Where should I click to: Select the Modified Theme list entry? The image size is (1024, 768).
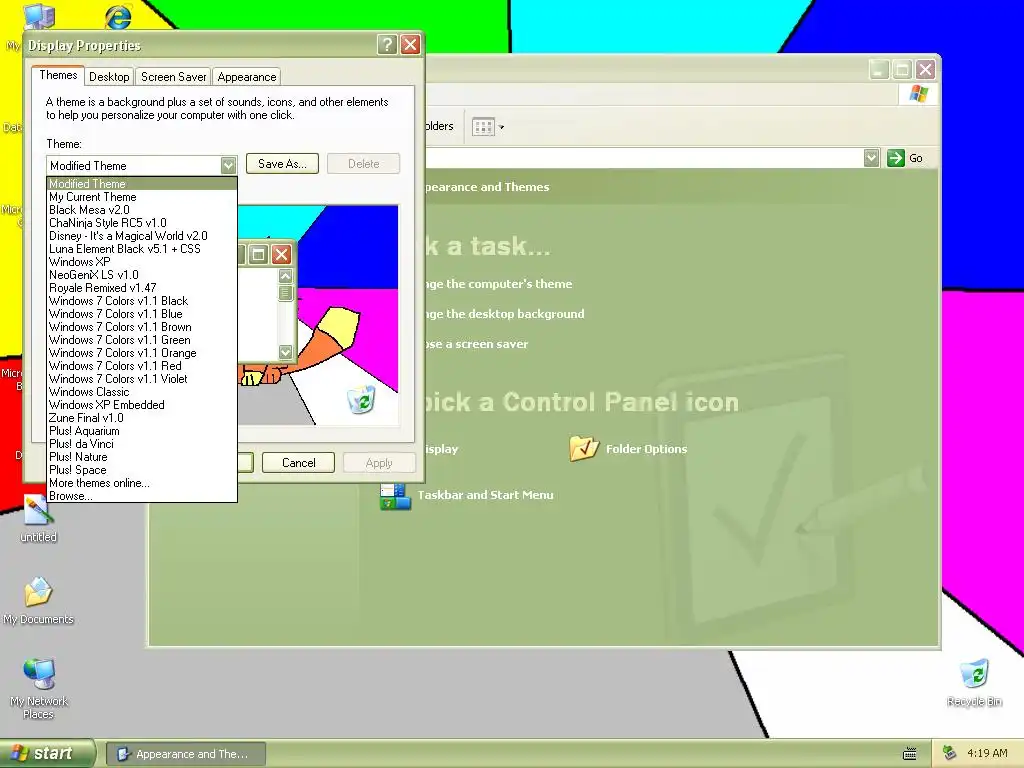[142, 184]
